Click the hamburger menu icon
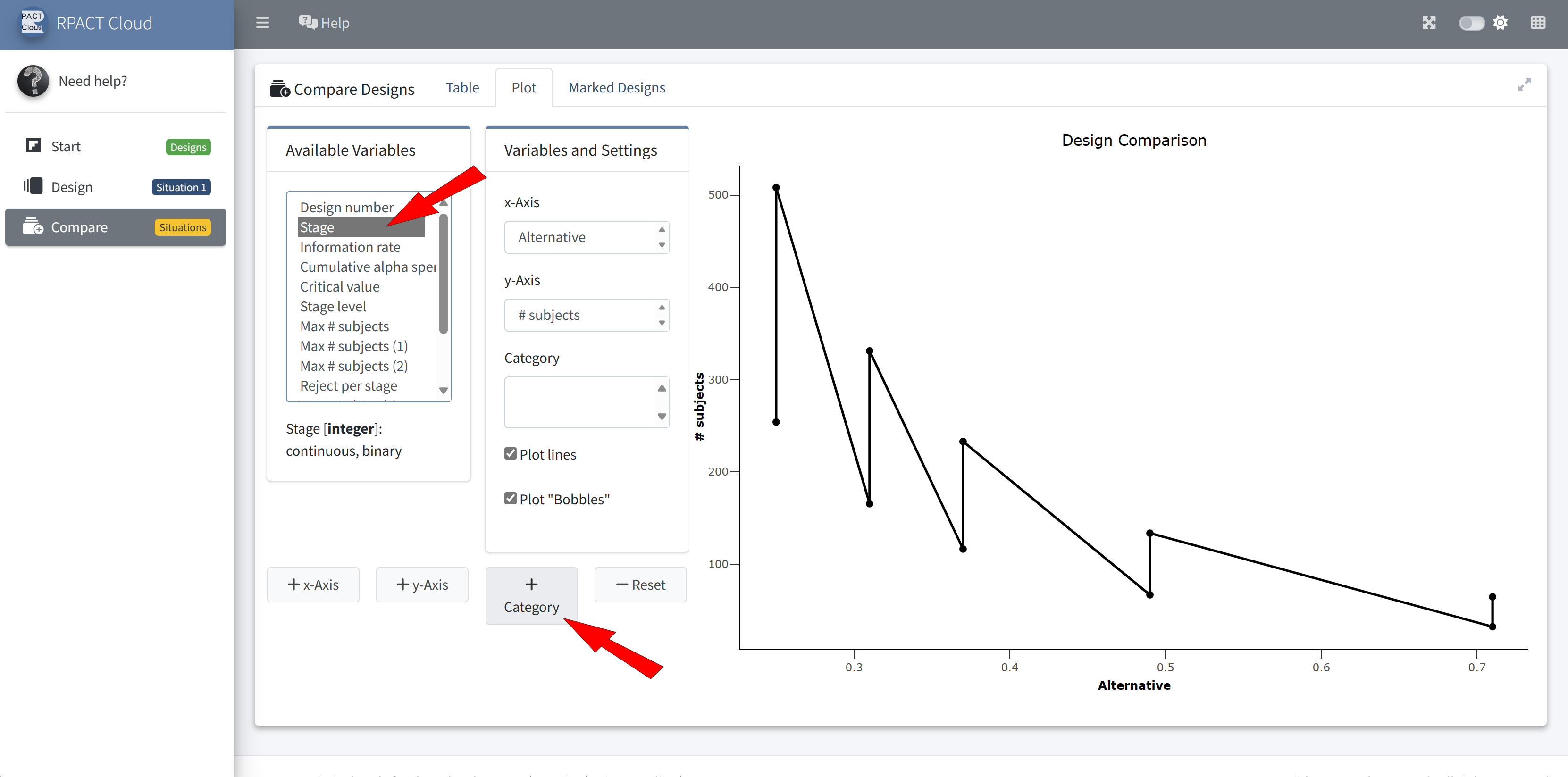Viewport: 1568px width, 777px height. (262, 23)
